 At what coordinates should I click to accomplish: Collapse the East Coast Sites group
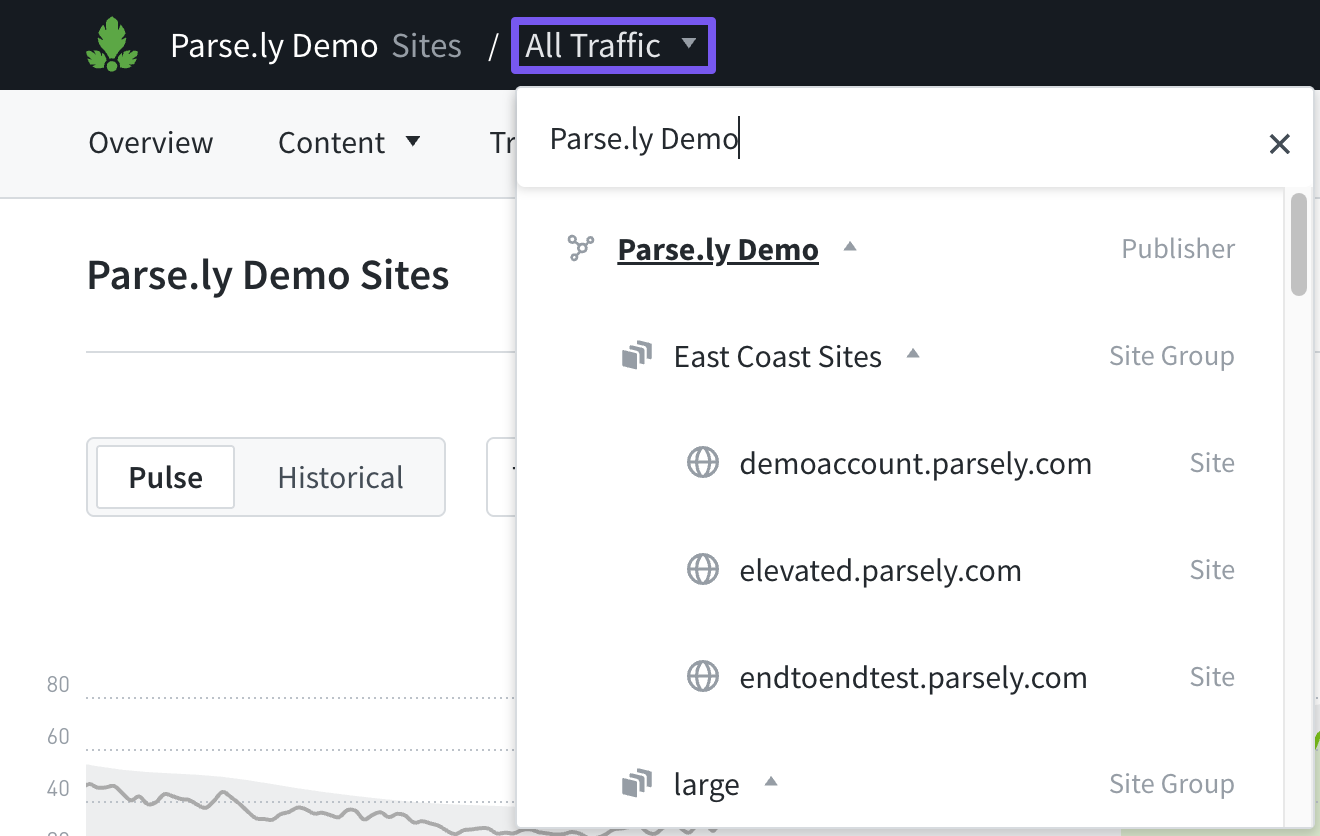coord(912,355)
